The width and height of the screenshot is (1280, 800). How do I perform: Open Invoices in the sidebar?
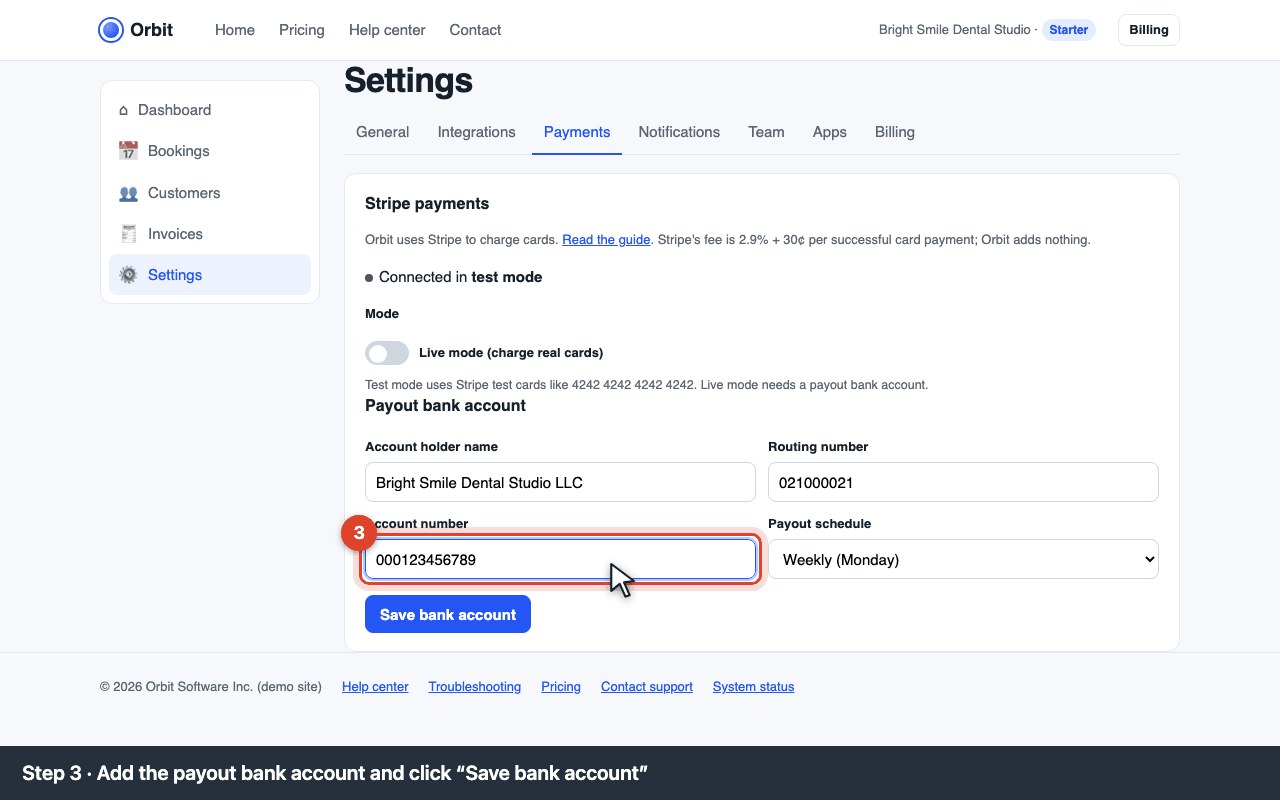pyautogui.click(x=210, y=234)
